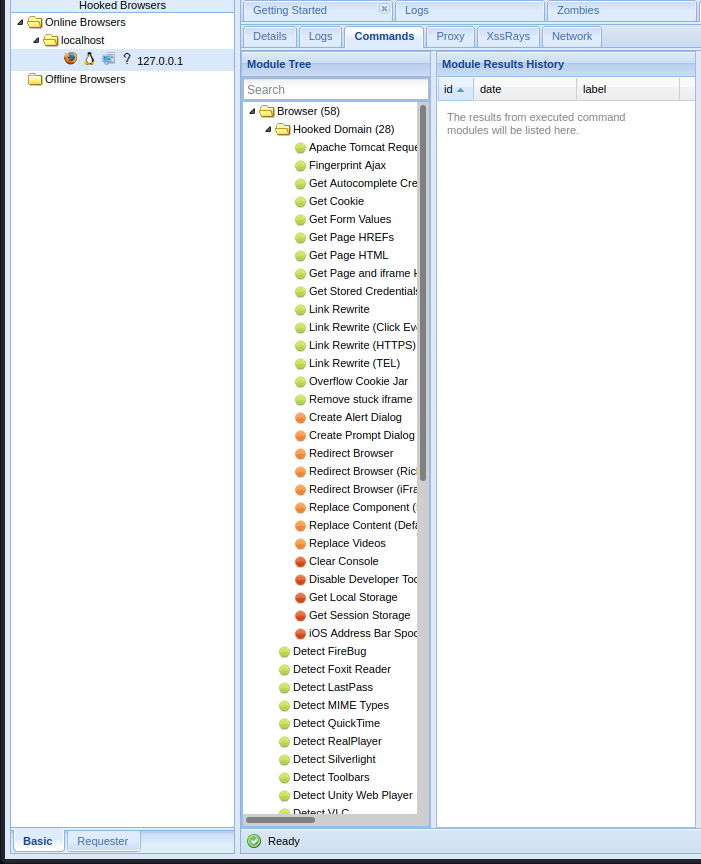Select the Link Rewrite (HTTPS) module
Screen dimensions: 701x864
pos(362,345)
